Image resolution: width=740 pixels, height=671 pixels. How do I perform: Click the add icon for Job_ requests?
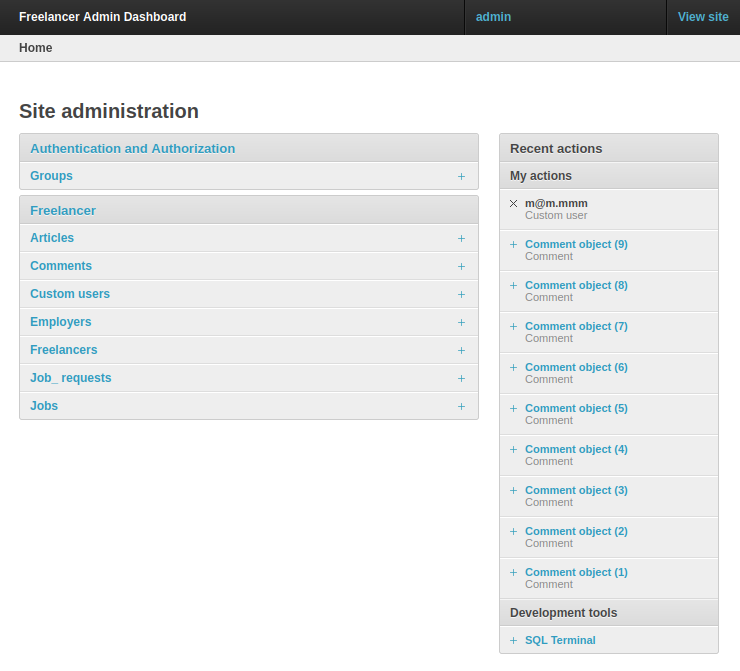(x=461, y=378)
